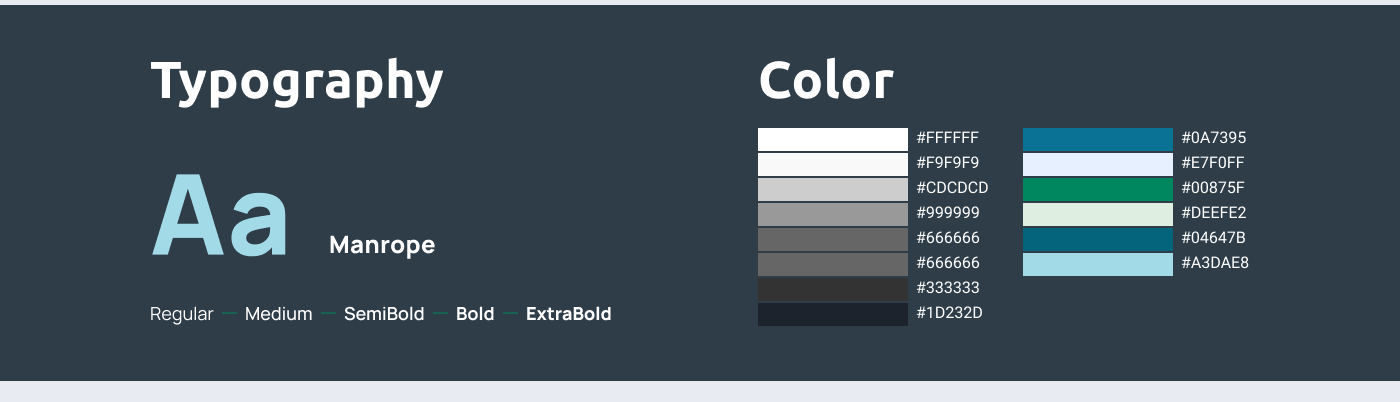The width and height of the screenshot is (1400, 402).
Task: Choose the #999999 gray swatch
Action: click(832, 214)
